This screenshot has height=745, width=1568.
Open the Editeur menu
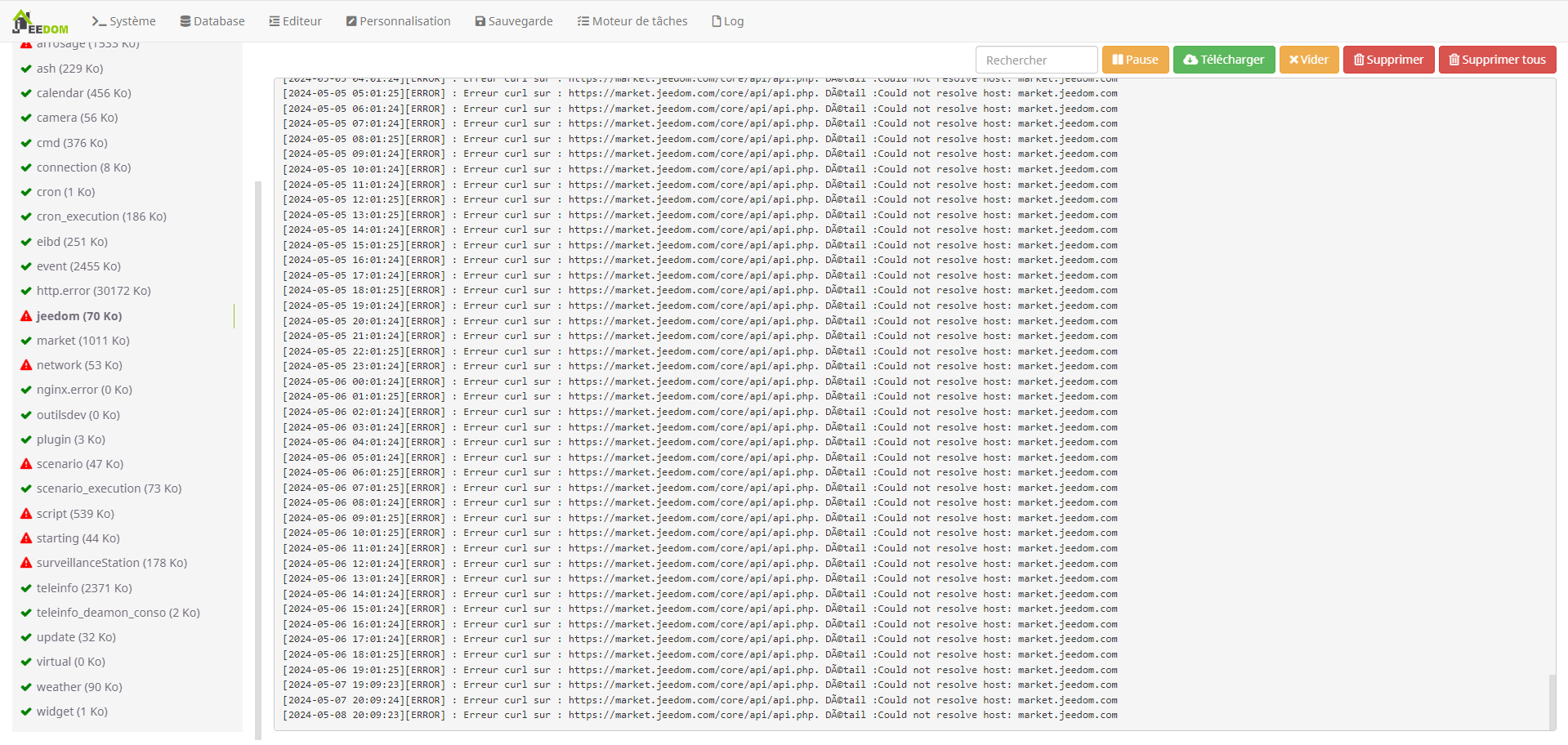[296, 21]
